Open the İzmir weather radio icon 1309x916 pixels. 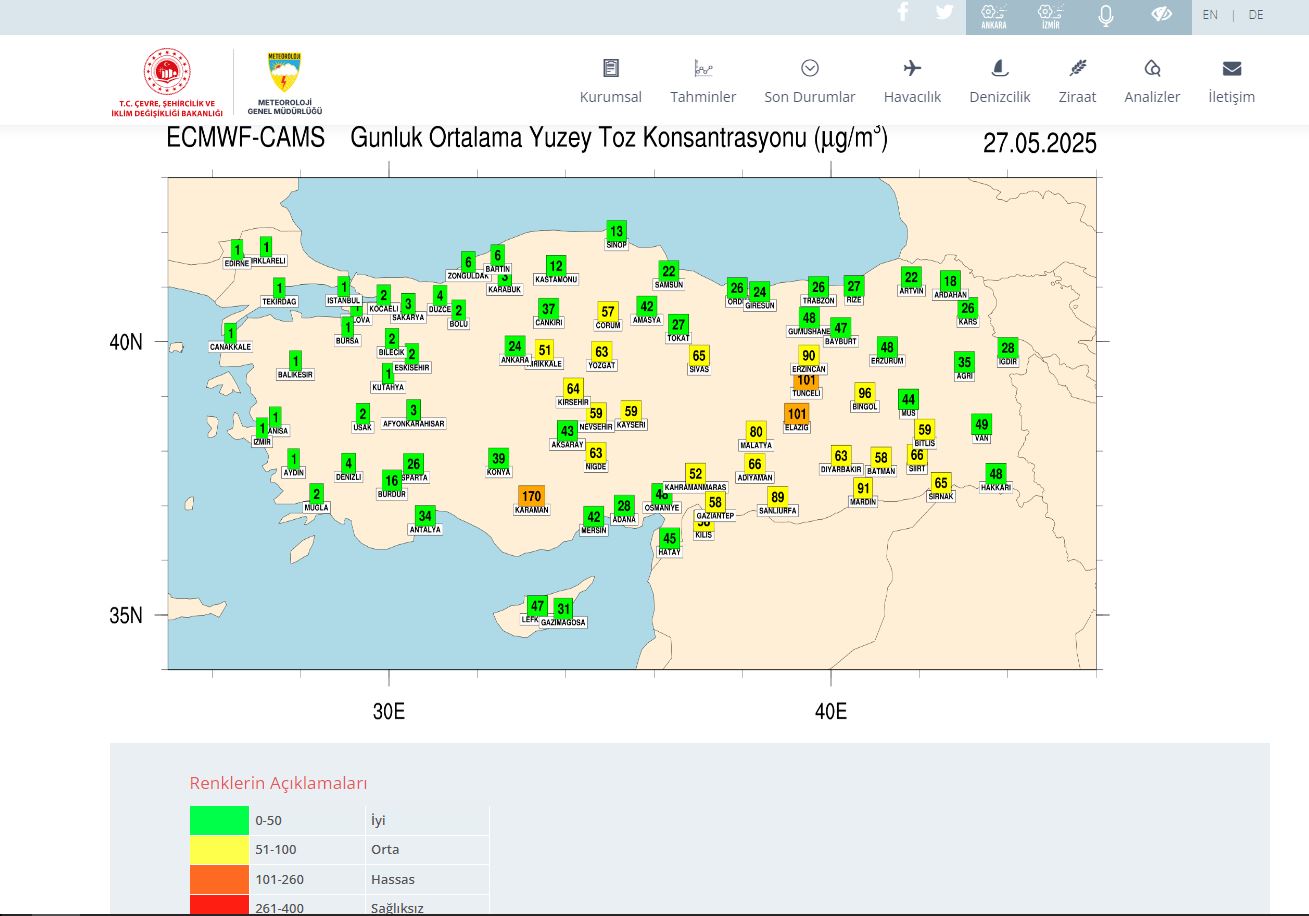pos(1050,16)
